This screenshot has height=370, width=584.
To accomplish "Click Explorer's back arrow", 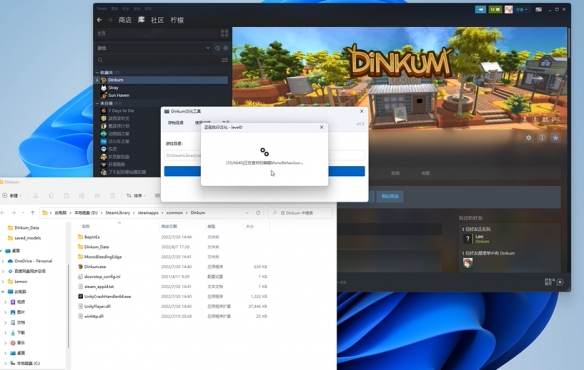I will pos(3,213).
